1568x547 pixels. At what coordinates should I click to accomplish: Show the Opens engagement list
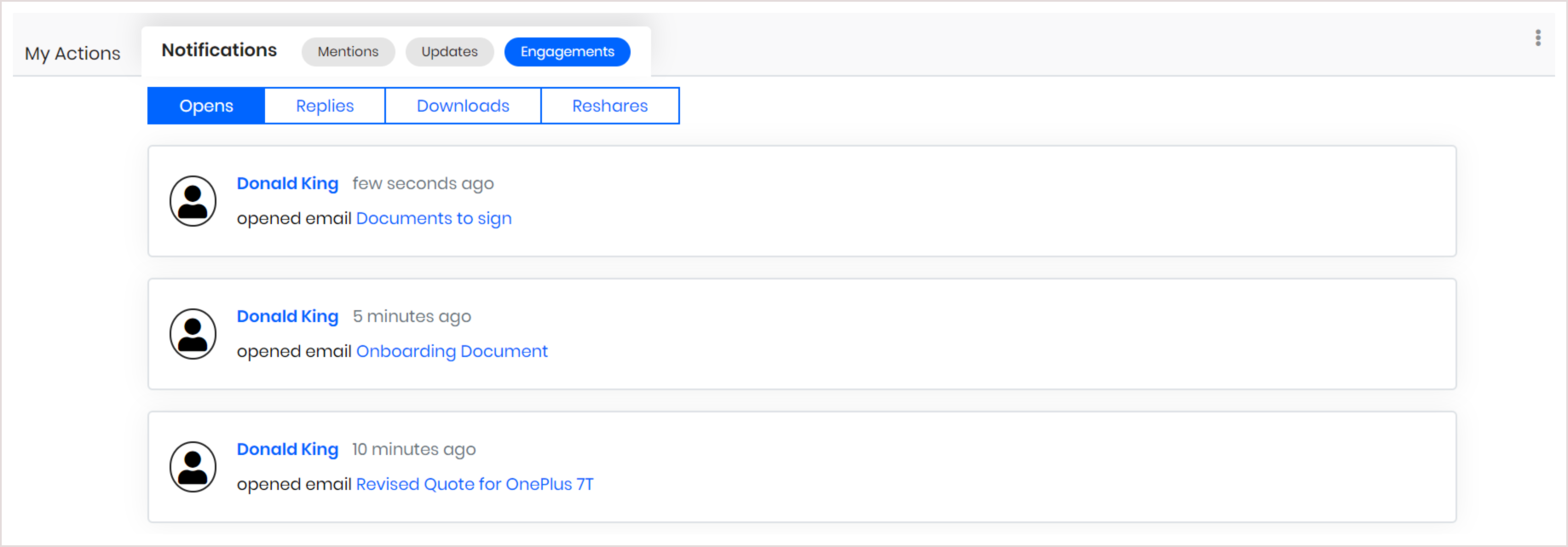point(206,107)
